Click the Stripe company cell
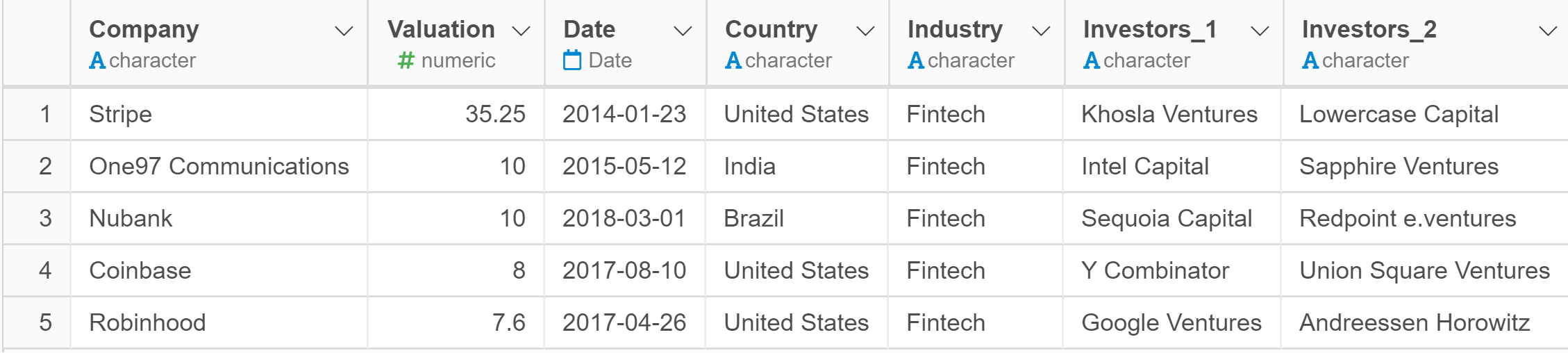 (x=219, y=114)
